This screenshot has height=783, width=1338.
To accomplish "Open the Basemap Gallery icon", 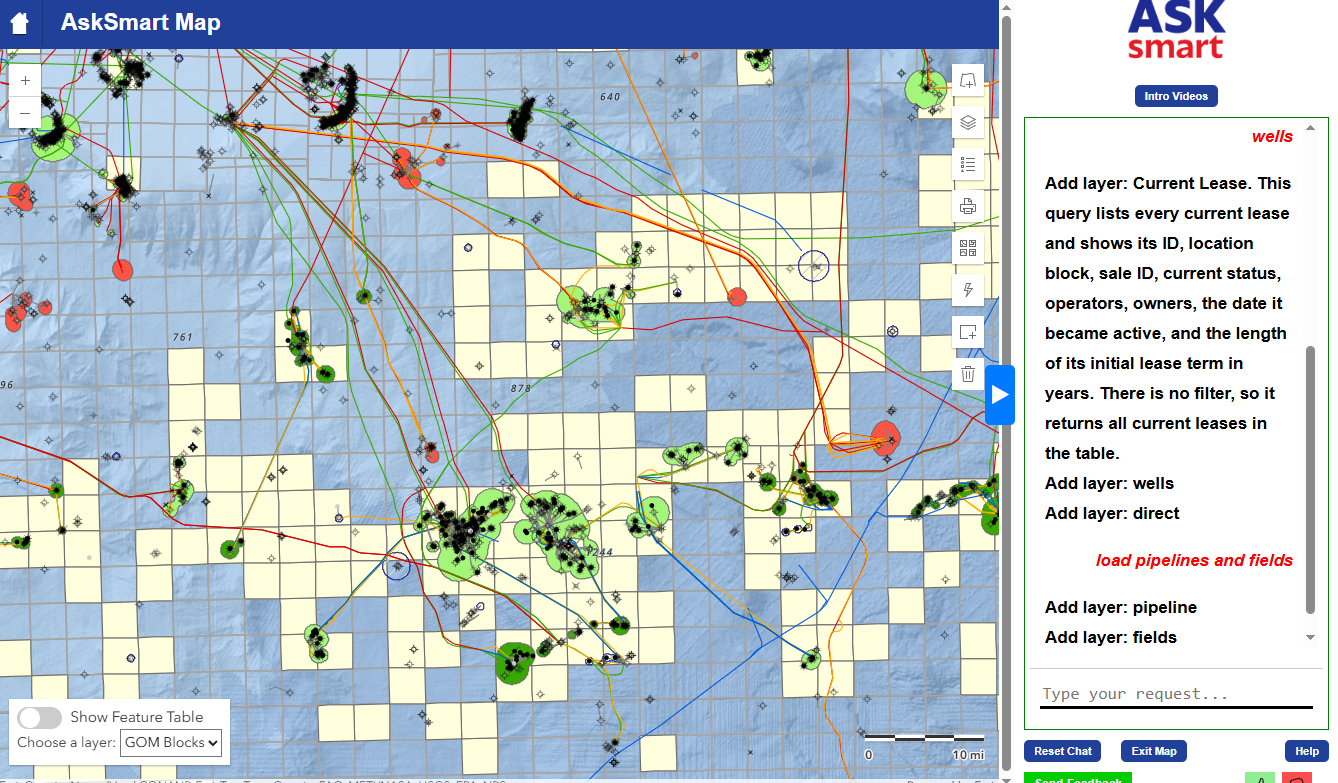I will pyautogui.click(x=967, y=248).
